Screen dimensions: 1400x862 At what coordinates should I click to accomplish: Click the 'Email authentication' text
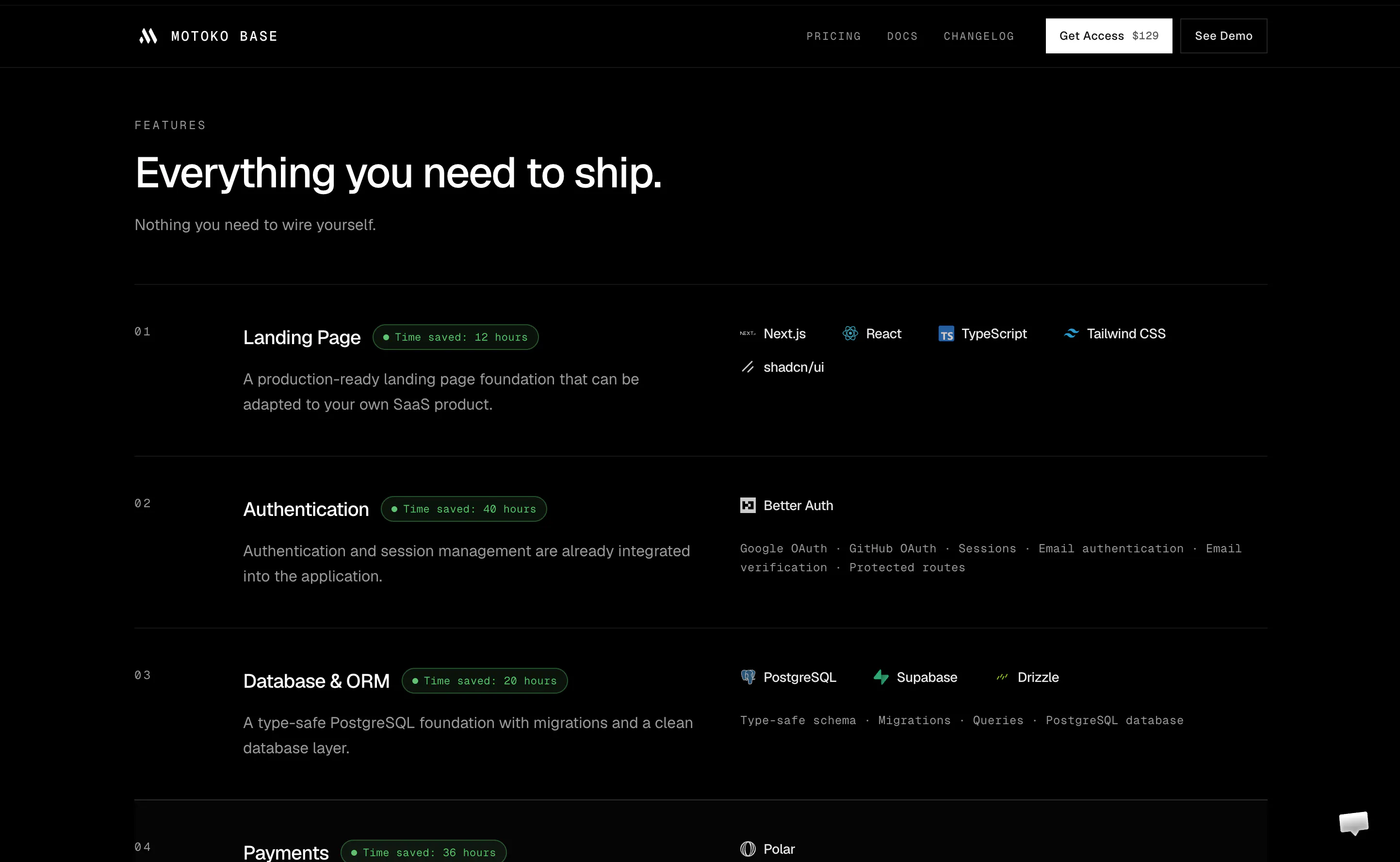coord(1110,548)
